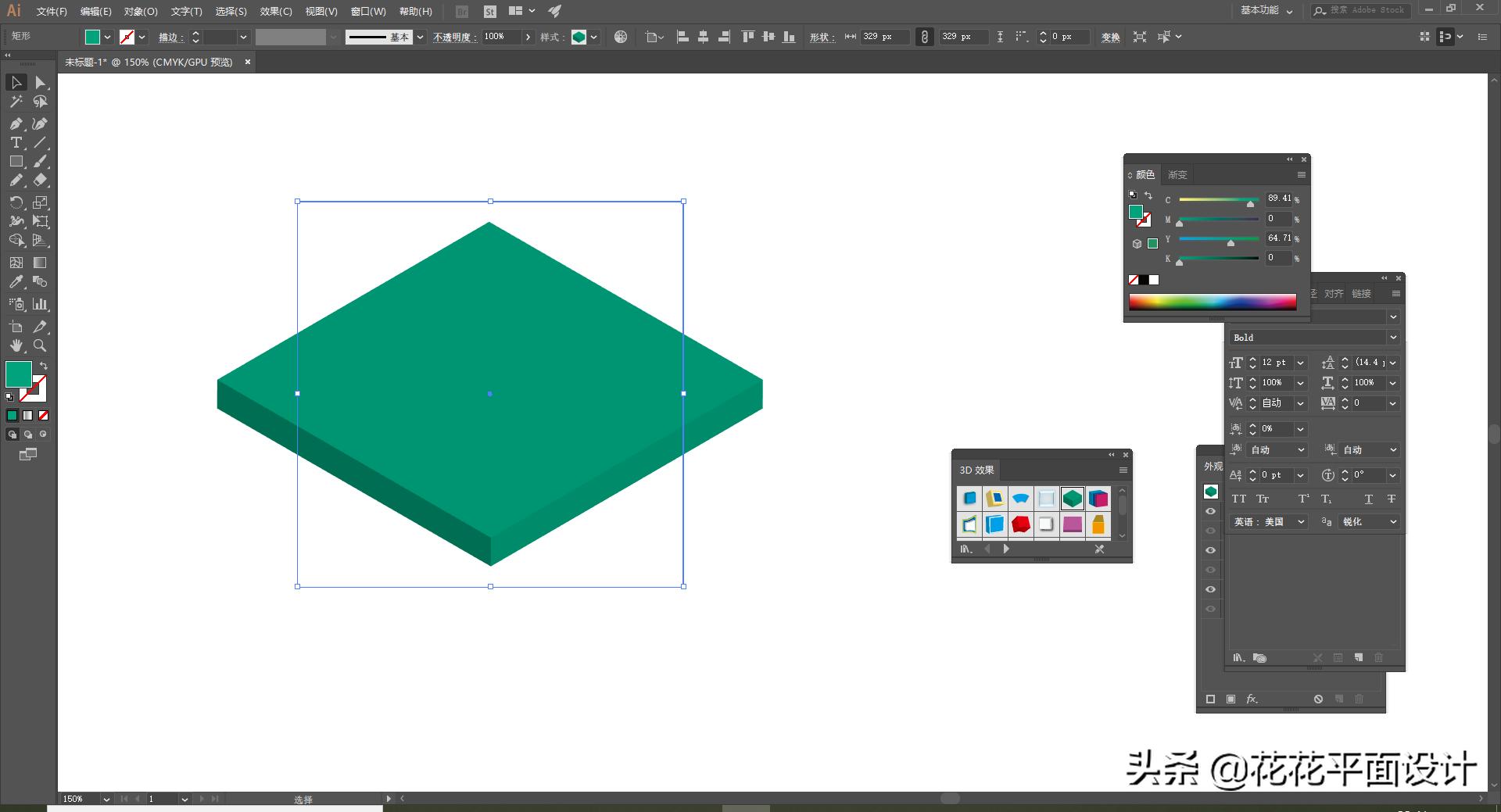
Task: Open the 英语: 美国 language dropdown
Action: pyautogui.click(x=1301, y=522)
